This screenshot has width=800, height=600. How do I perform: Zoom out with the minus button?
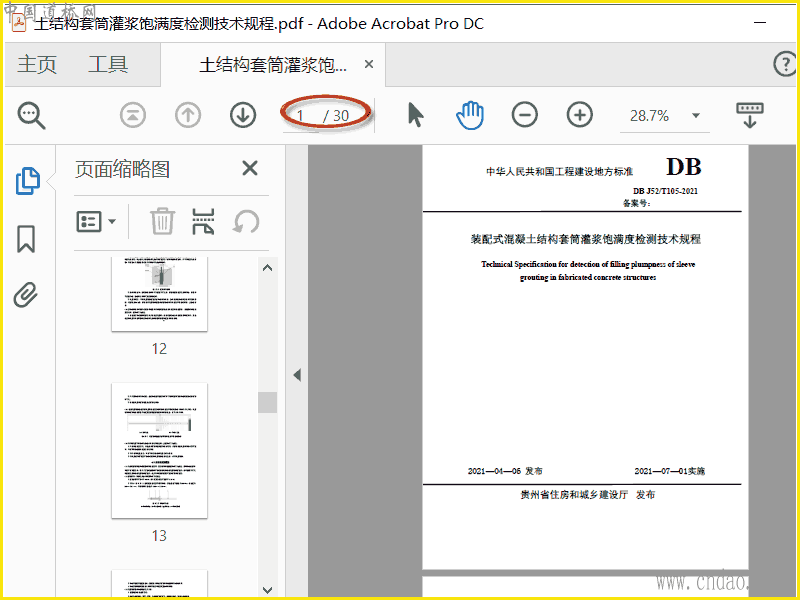(x=524, y=115)
